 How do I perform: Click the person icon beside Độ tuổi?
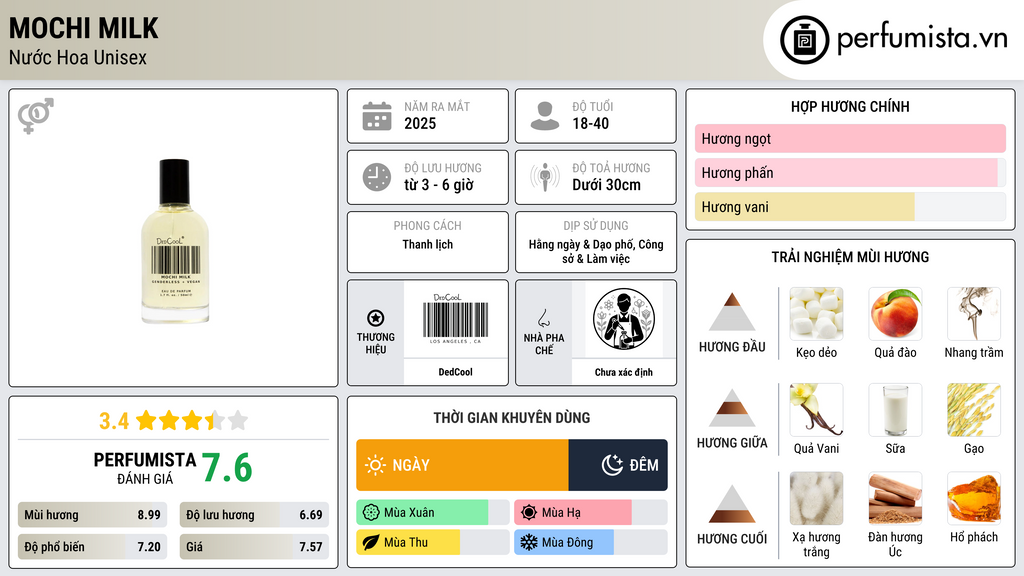545,116
